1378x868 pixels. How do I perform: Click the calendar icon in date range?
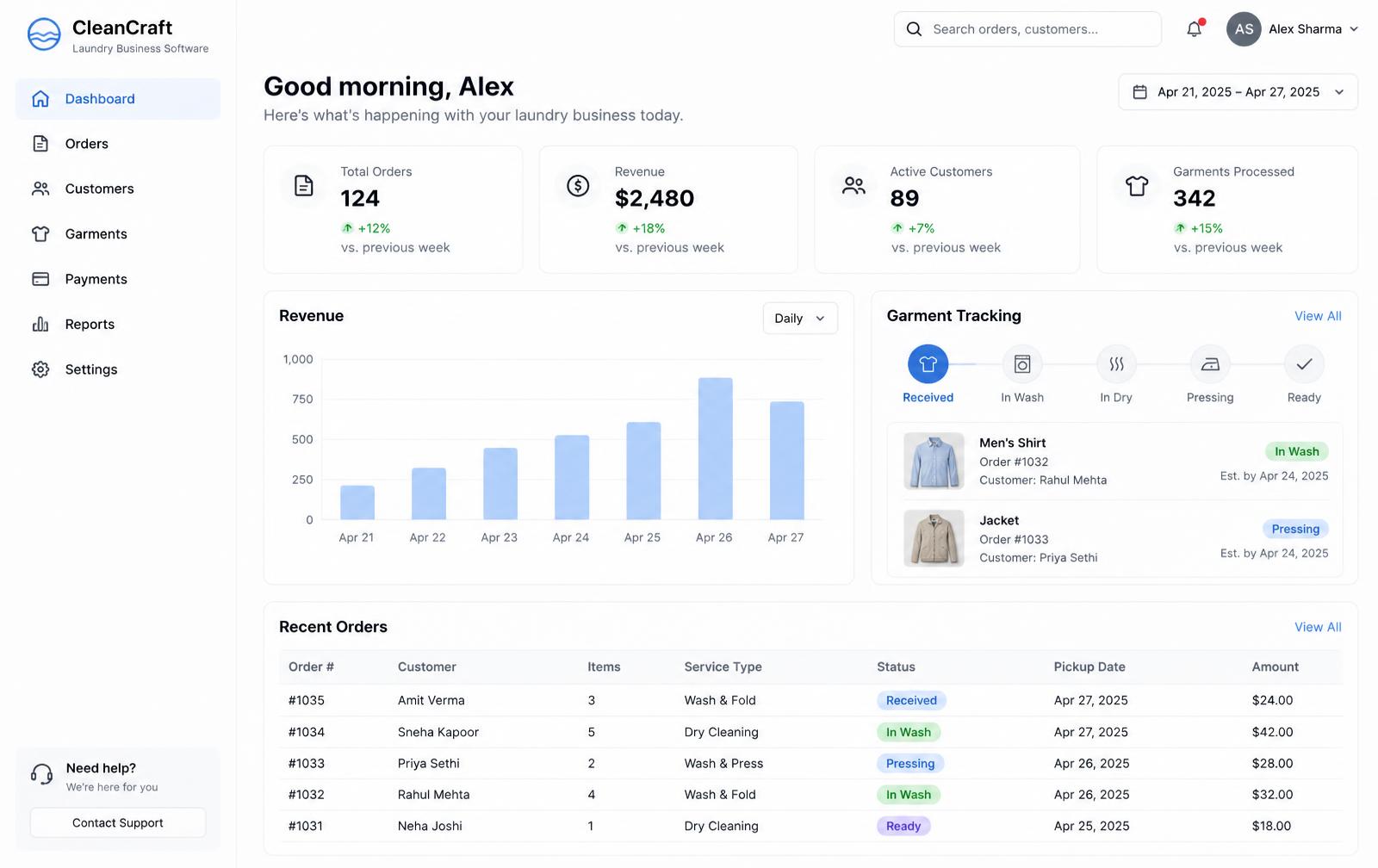point(1139,92)
